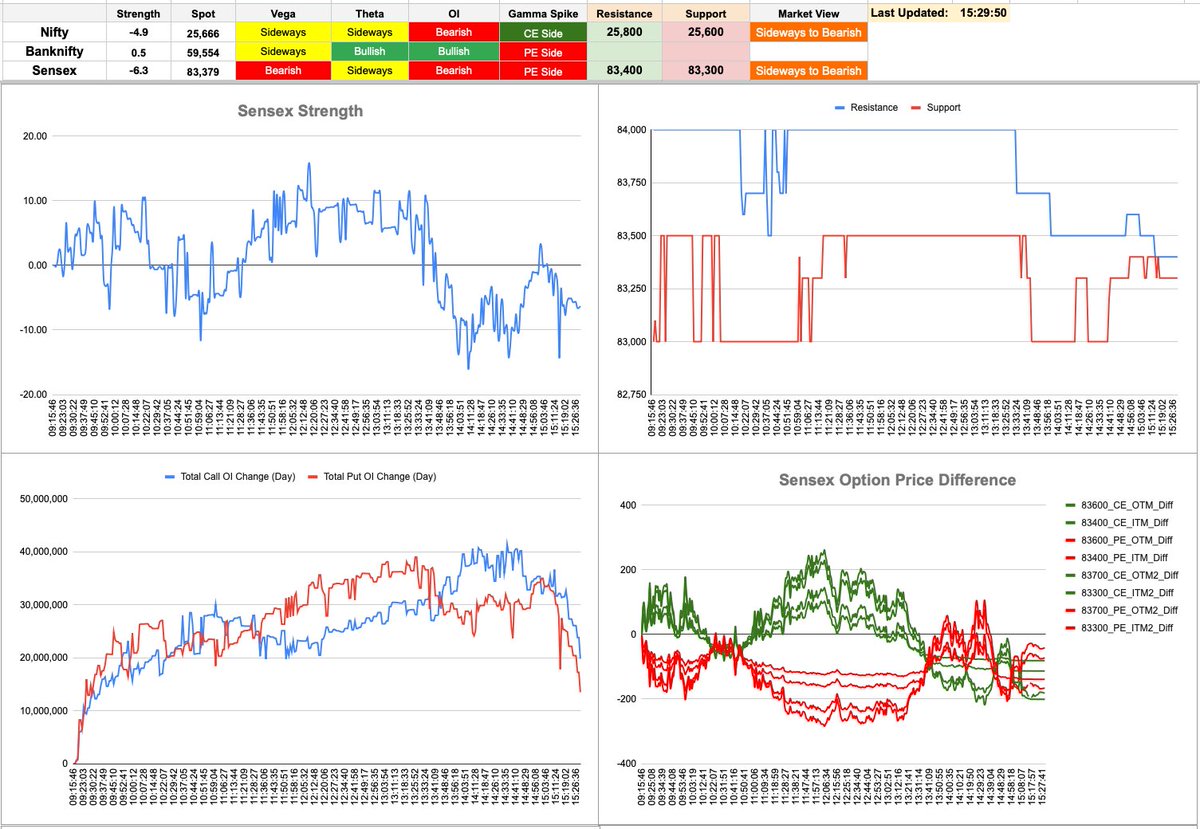Select the Theta column header cell
The height and width of the screenshot is (829, 1200).
pos(369,13)
